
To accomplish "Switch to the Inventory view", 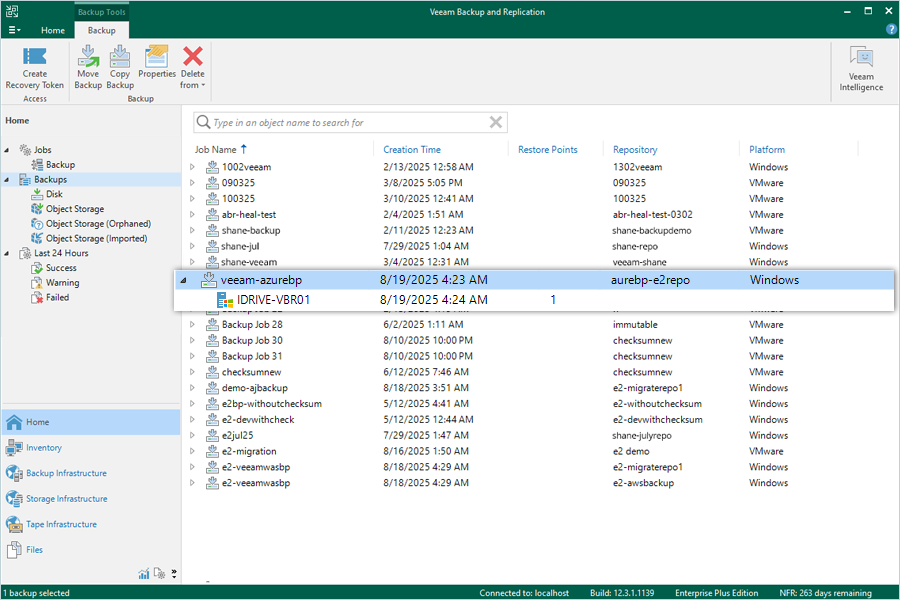I will tap(91, 448).
